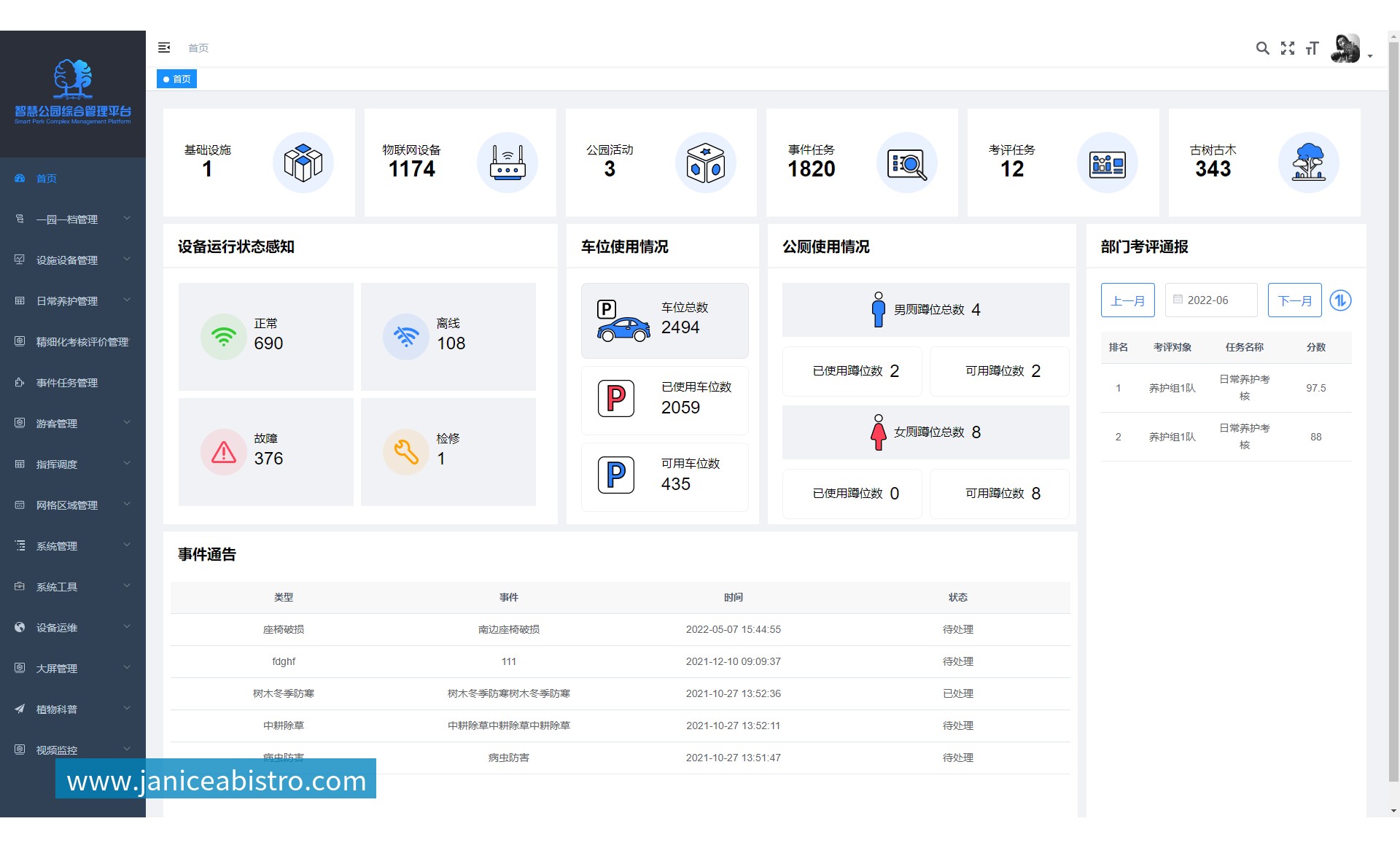Expand 指挥调度 menu
This screenshot has width=1400, height=848.
click(73, 464)
